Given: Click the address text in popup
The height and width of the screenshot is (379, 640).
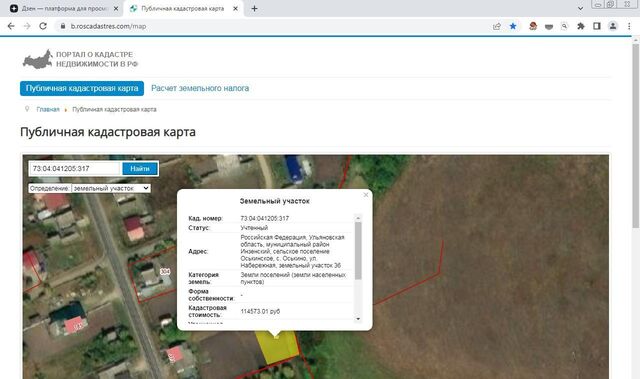Looking at the screenshot, I should [x=292, y=251].
